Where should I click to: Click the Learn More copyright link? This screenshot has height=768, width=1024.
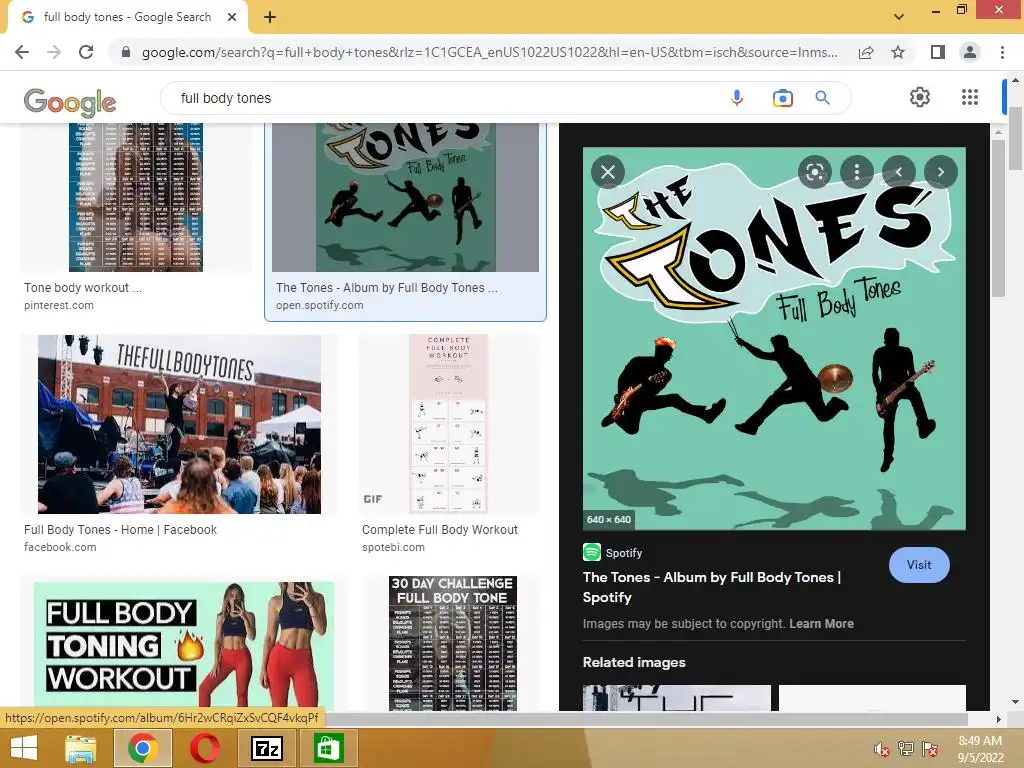click(821, 624)
